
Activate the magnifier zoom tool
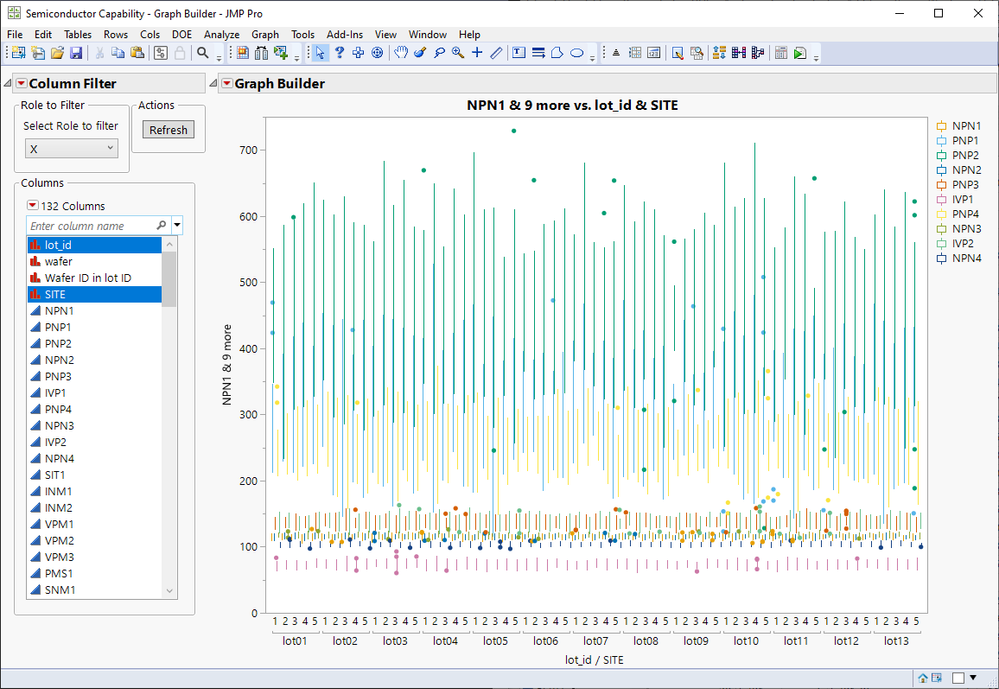[x=458, y=53]
